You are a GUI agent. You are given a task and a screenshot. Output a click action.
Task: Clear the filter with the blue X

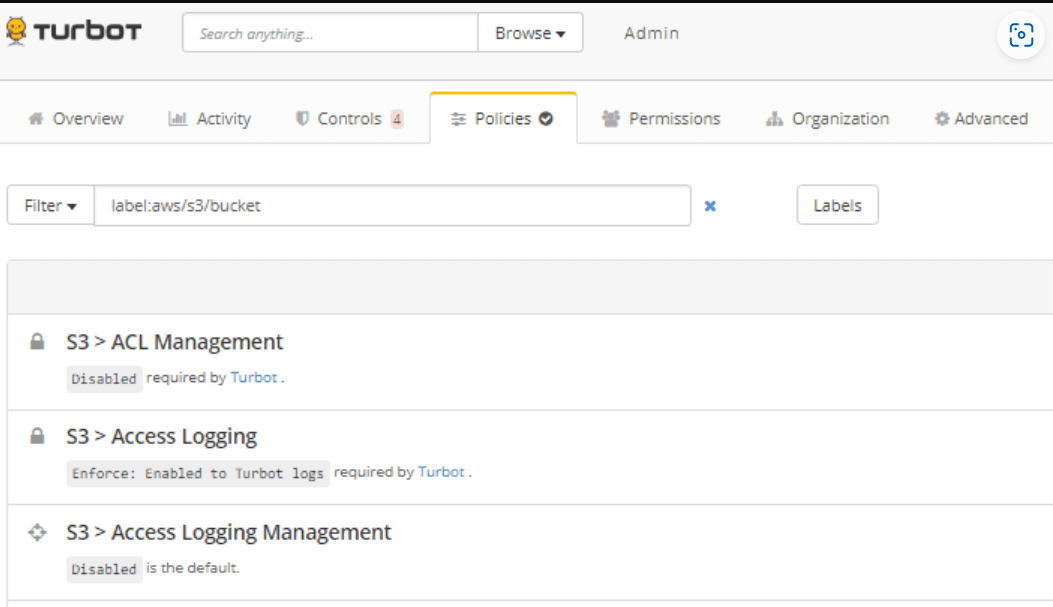pyautogui.click(x=710, y=206)
